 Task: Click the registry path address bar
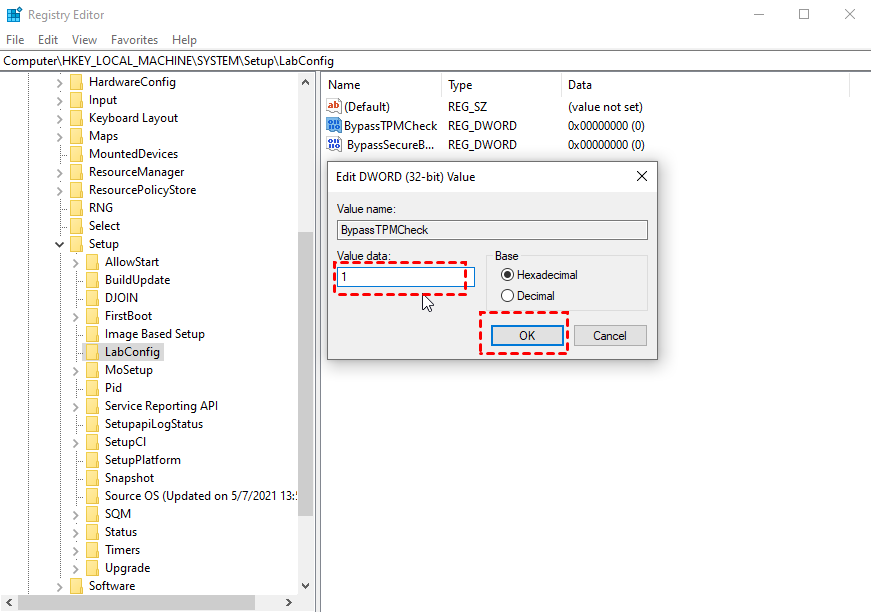tap(436, 61)
